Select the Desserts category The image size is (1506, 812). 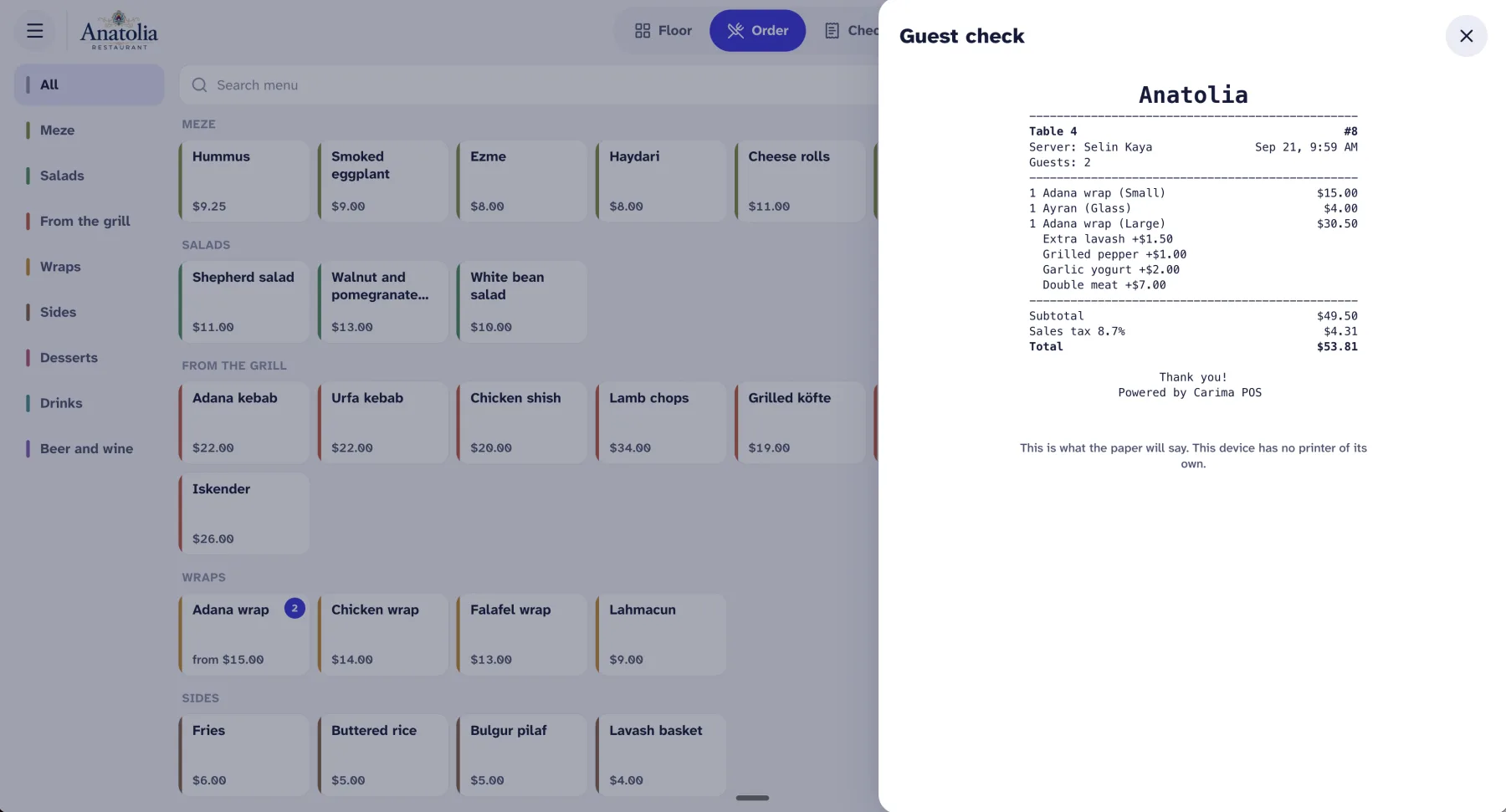(x=90, y=358)
